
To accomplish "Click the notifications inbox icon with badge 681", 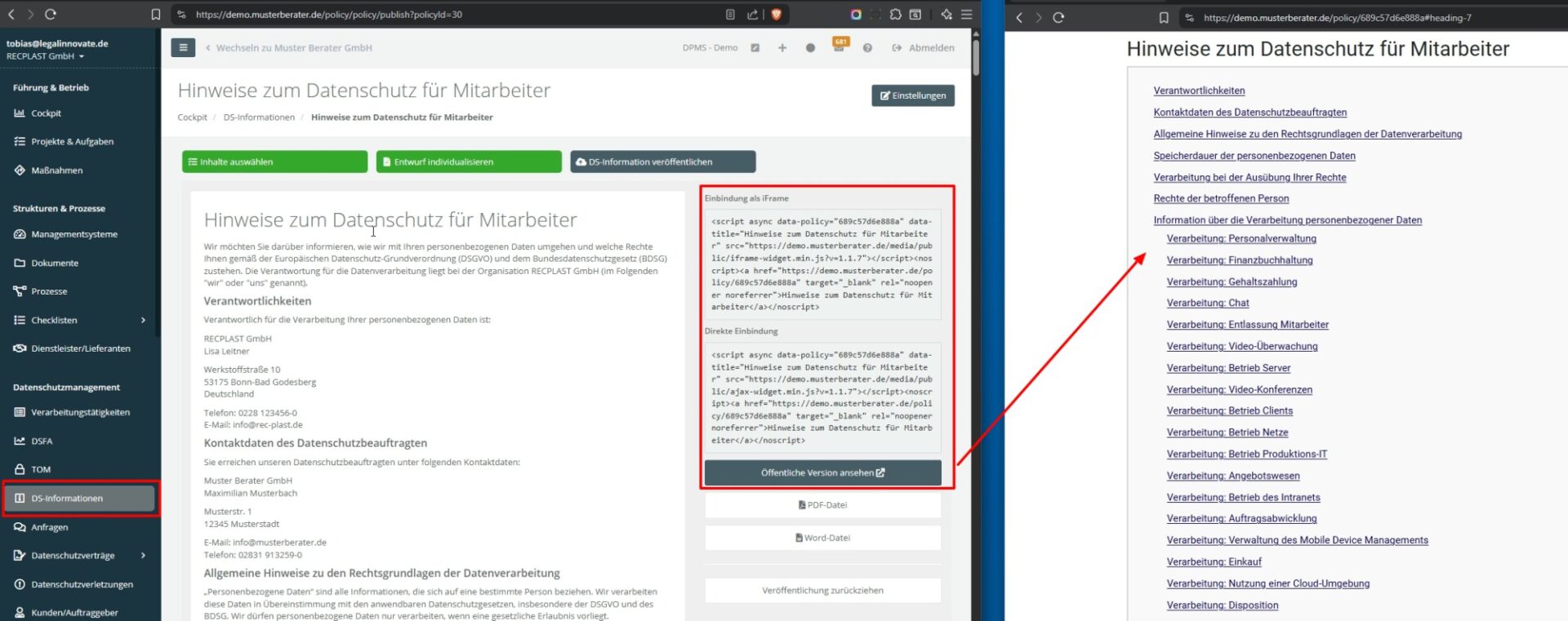I will point(839,47).
